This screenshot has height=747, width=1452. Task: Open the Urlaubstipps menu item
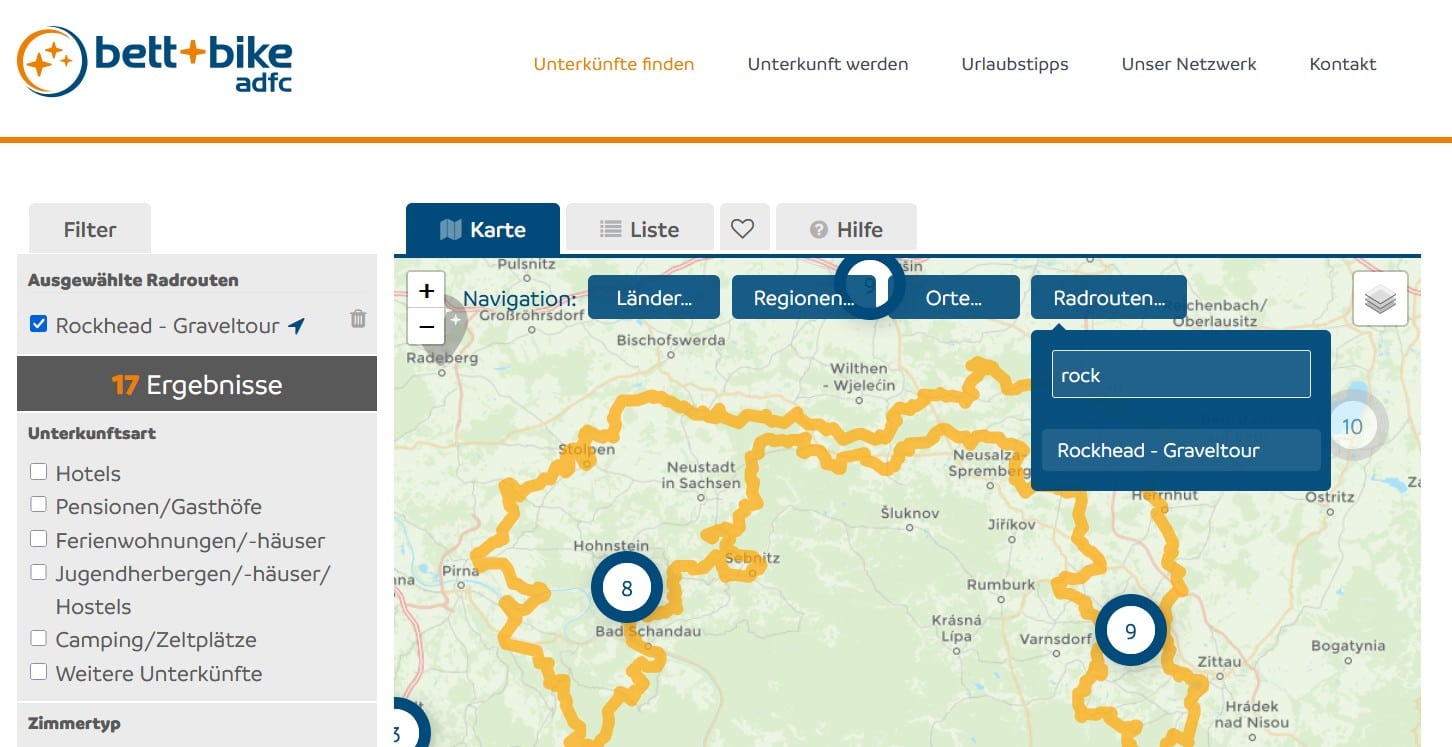(1014, 64)
